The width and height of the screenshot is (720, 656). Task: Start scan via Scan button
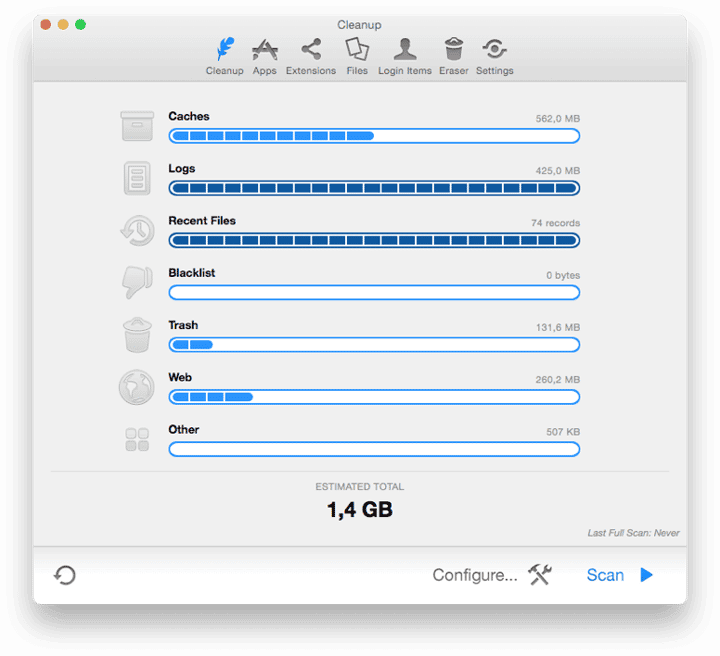[x=605, y=575]
